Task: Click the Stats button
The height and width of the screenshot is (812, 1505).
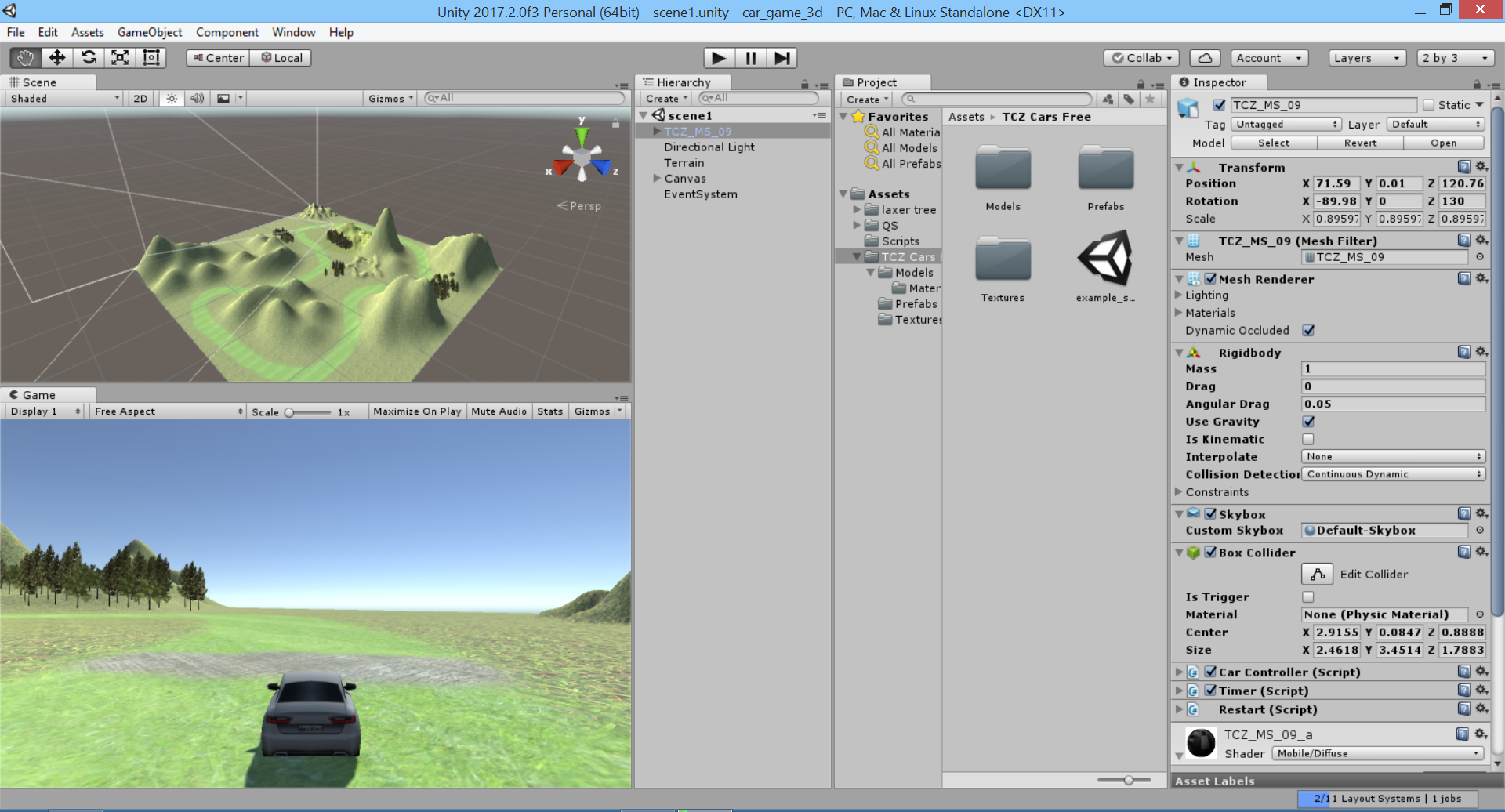Action: click(x=550, y=411)
